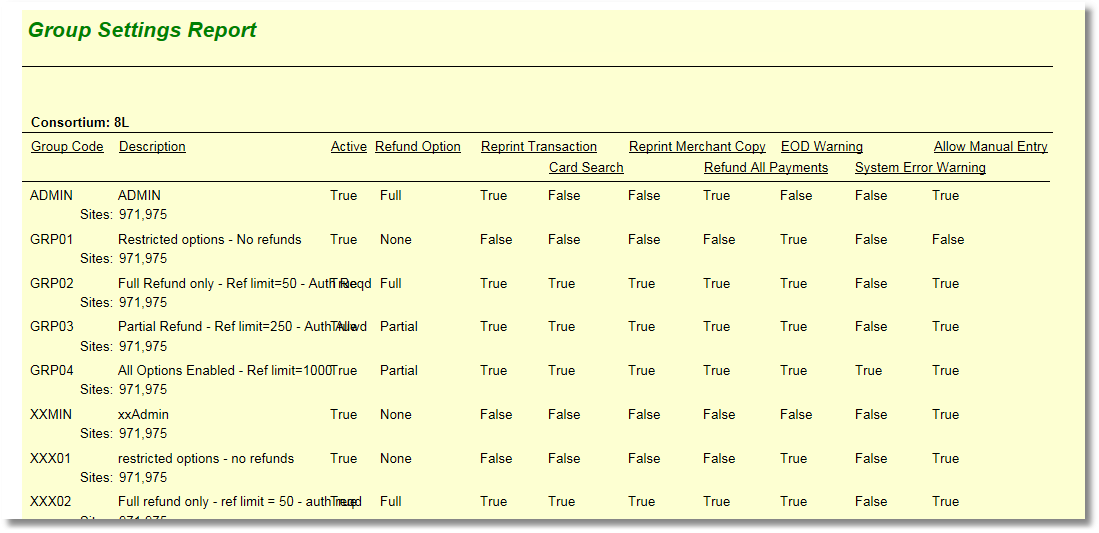Click the Reprint Merchant Copy header
Image resolution: width=1099 pixels, height=533 pixels.
[696, 147]
